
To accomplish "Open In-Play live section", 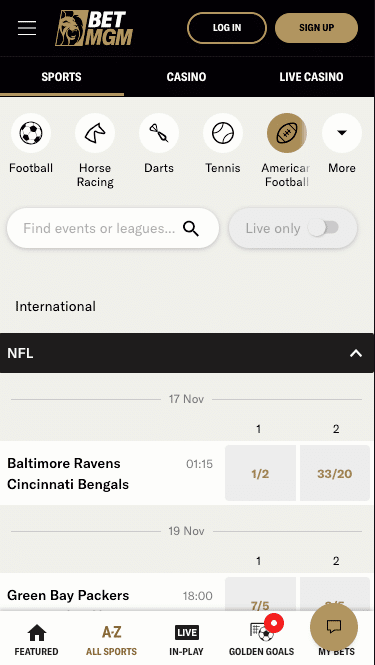I will (186, 640).
